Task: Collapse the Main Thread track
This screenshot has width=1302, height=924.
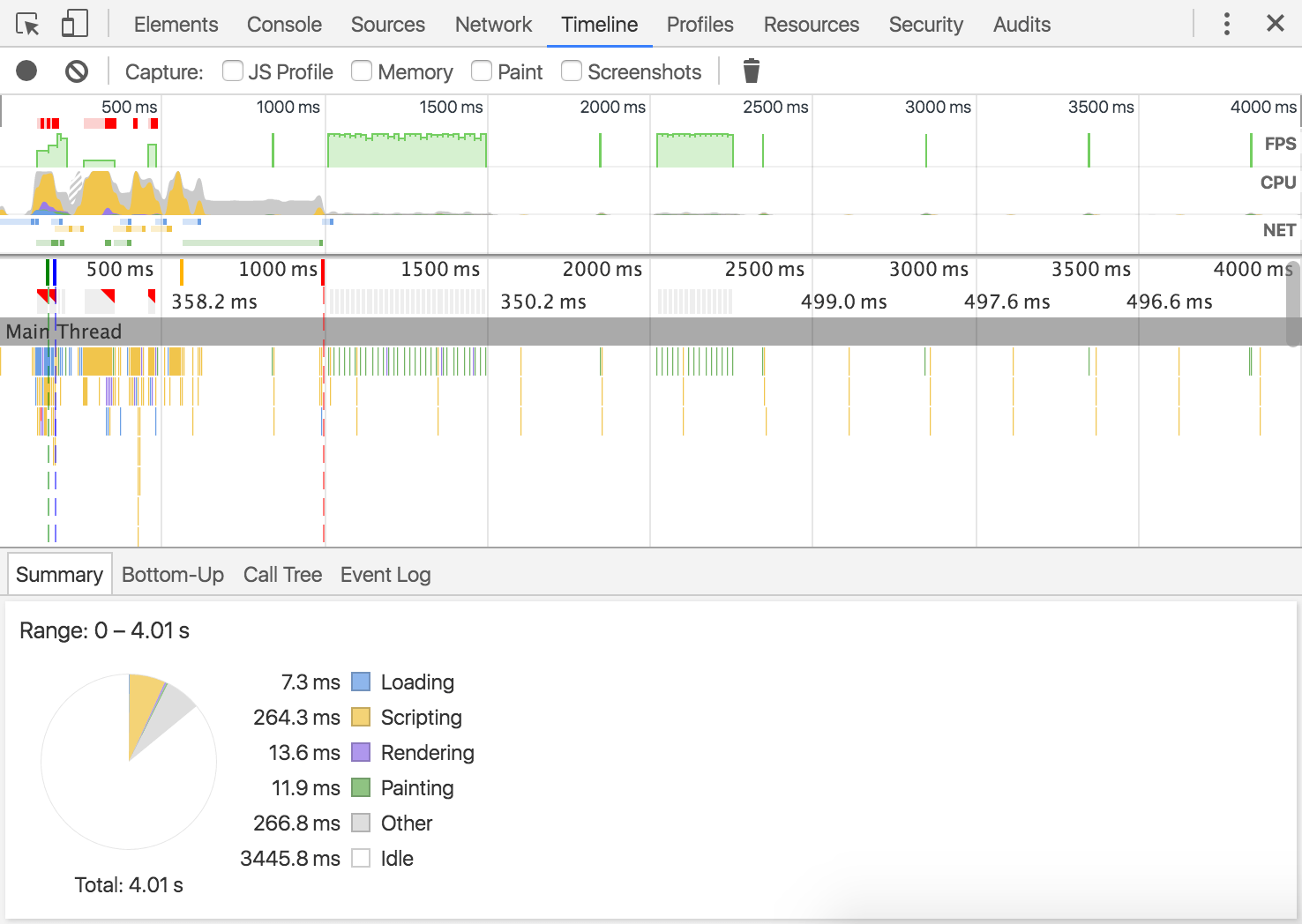Action: (x=64, y=332)
